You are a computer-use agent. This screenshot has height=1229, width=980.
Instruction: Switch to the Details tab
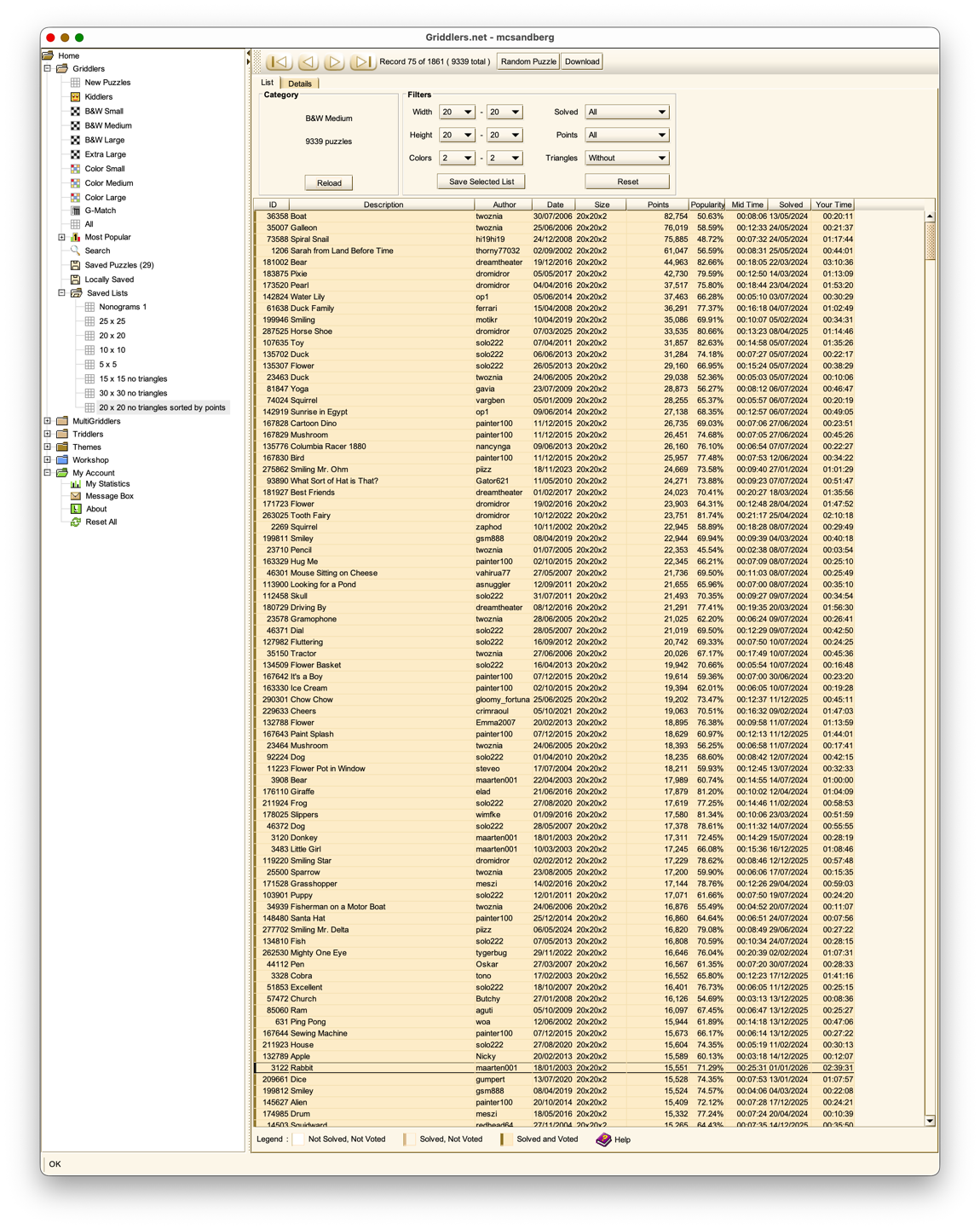tap(299, 84)
